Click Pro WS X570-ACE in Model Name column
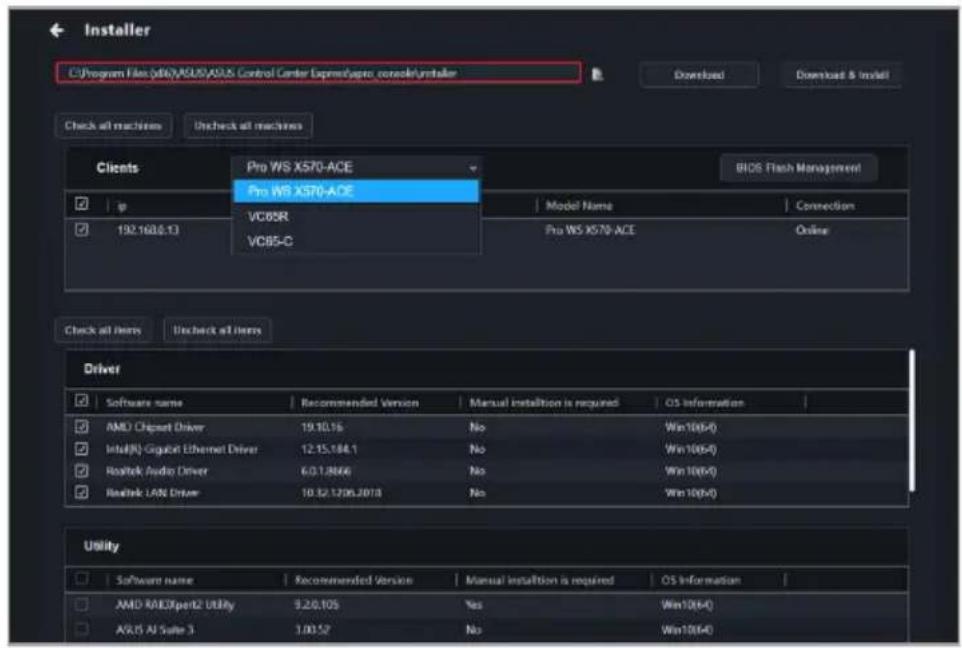Viewport: 962px width, 648px height. pos(590,230)
